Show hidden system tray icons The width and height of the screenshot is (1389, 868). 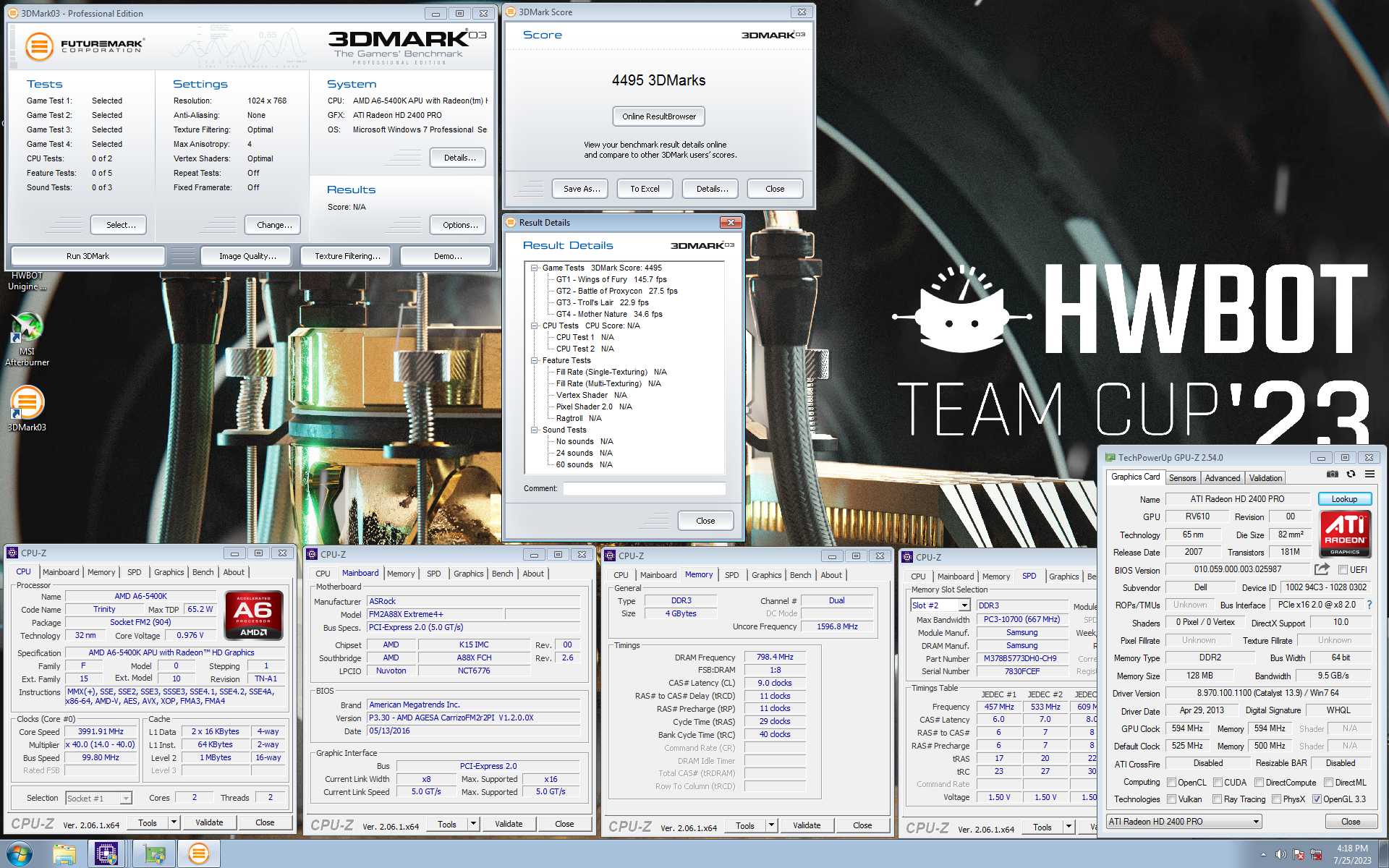1263,854
